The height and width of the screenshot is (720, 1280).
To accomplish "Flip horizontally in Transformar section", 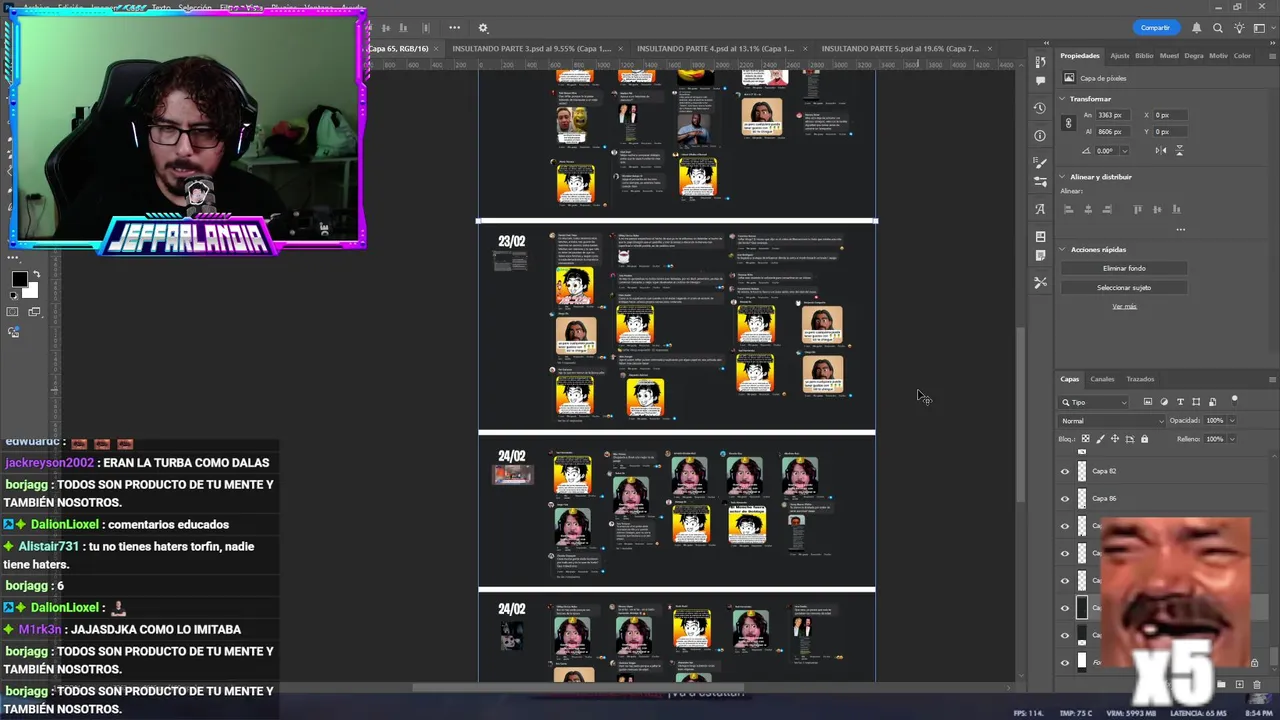I will coord(1160,150).
